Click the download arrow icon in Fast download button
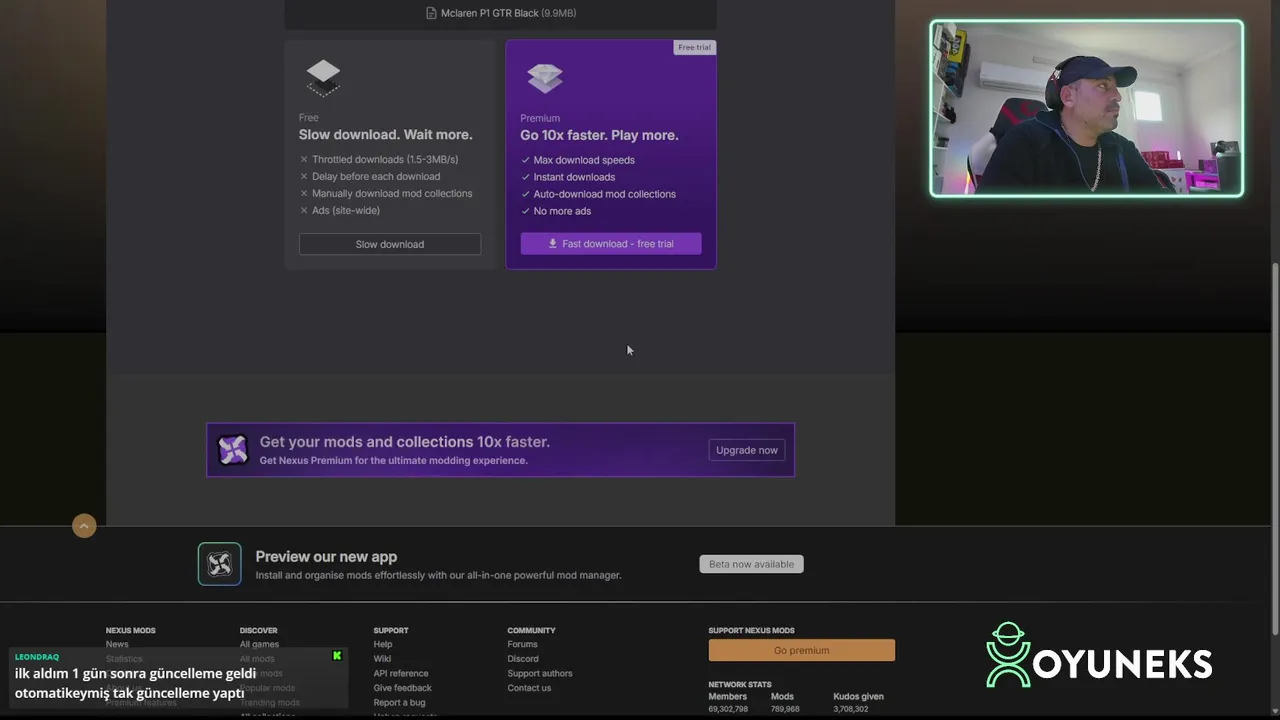Screen dimensions: 1280x720 point(552,244)
